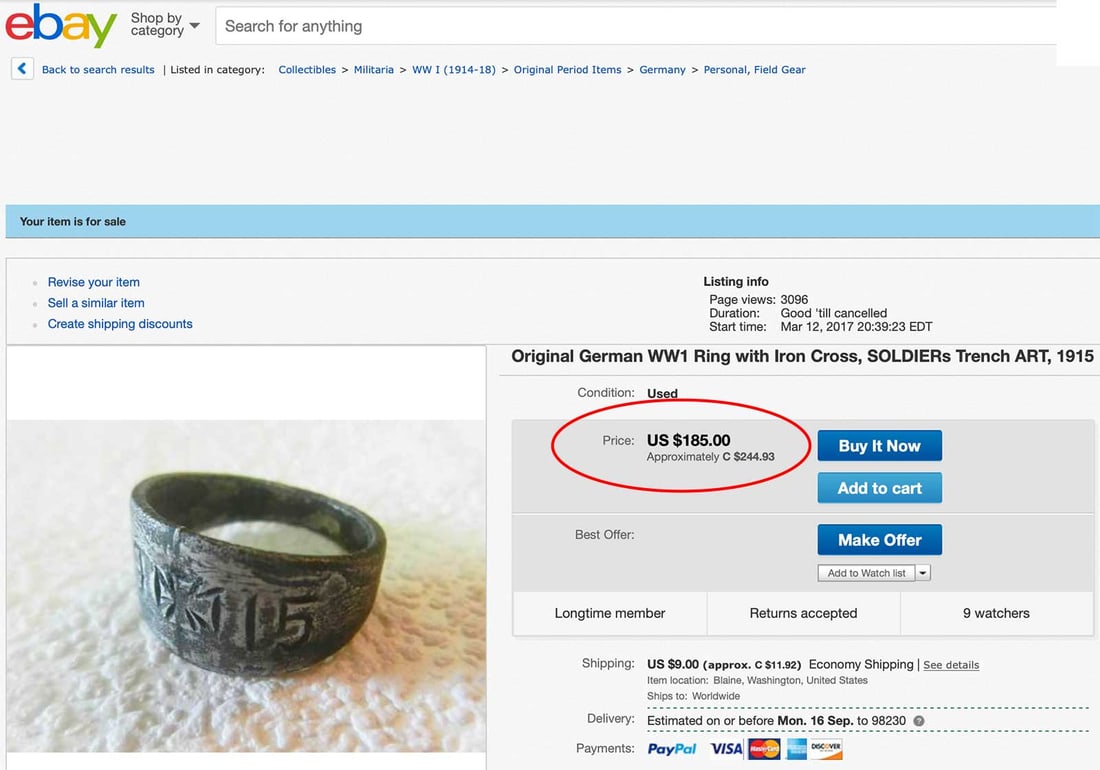Add the ring to cart
This screenshot has width=1100, height=770.
point(879,488)
